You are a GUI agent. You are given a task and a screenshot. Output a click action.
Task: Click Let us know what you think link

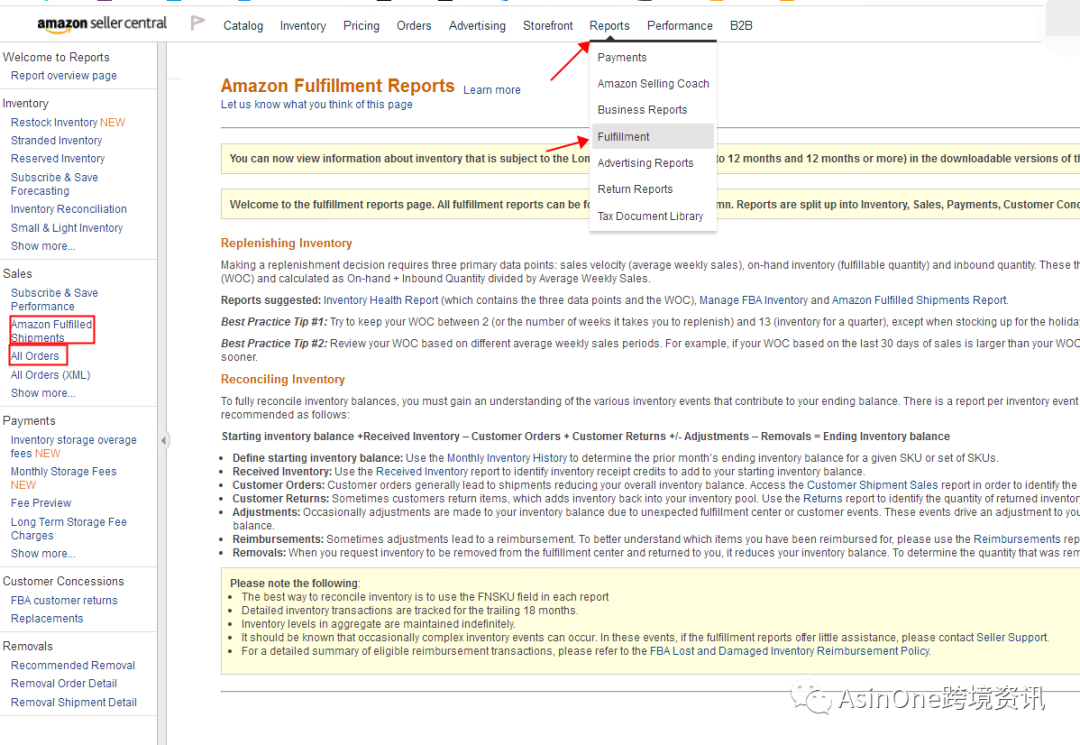(x=317, y=105)
